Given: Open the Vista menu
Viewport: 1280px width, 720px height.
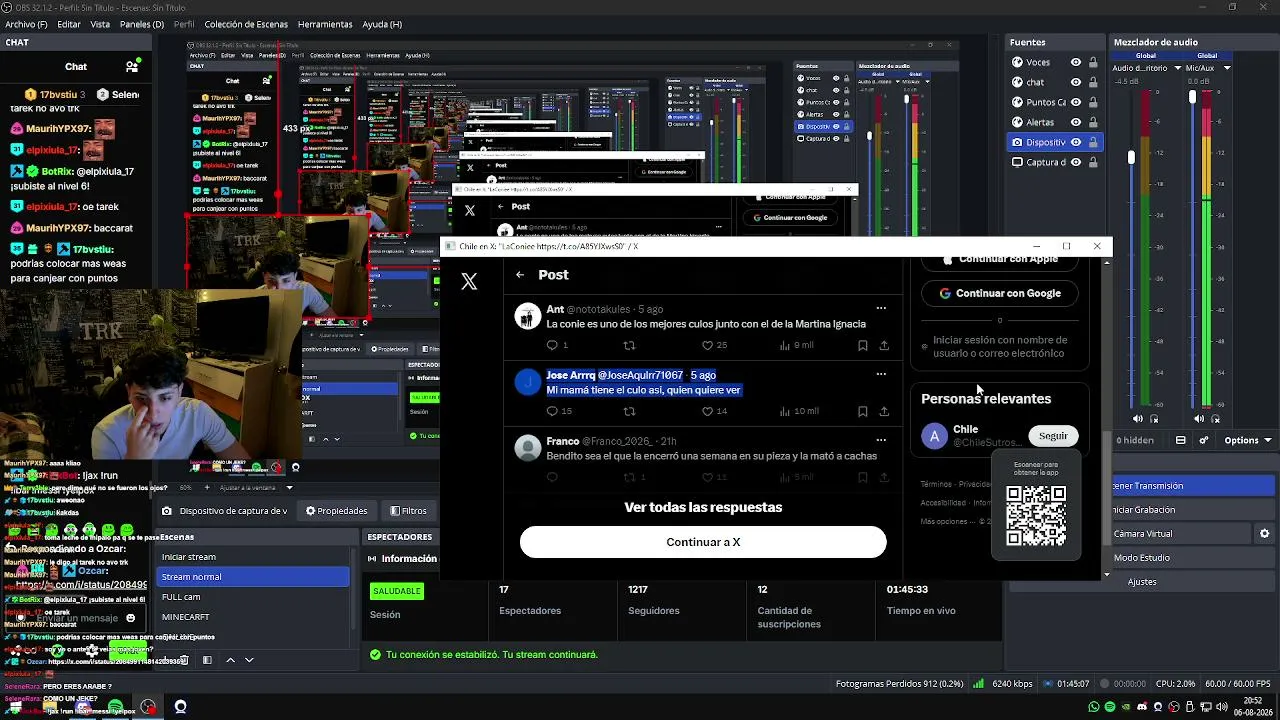Looking at the screenshot, I should click(101, 24).
